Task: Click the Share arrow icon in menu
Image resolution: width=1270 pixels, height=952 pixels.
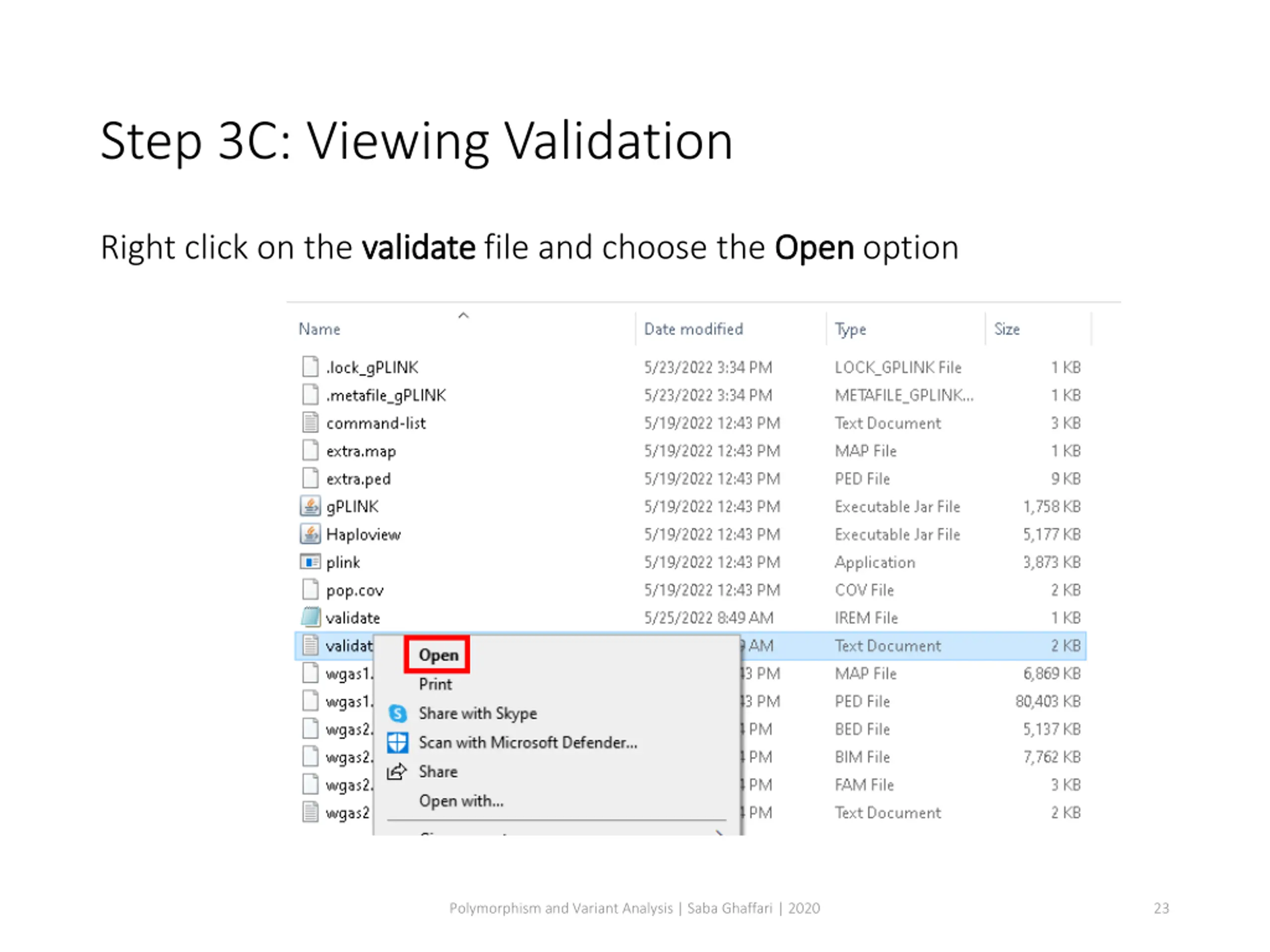Action: (x=397, y=772)
